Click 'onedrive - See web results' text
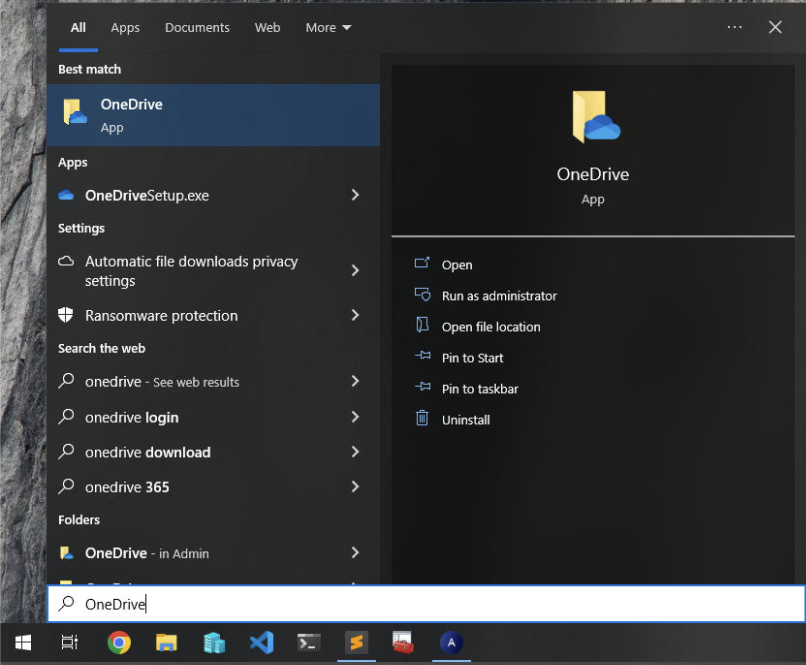 tap(162, 381)
